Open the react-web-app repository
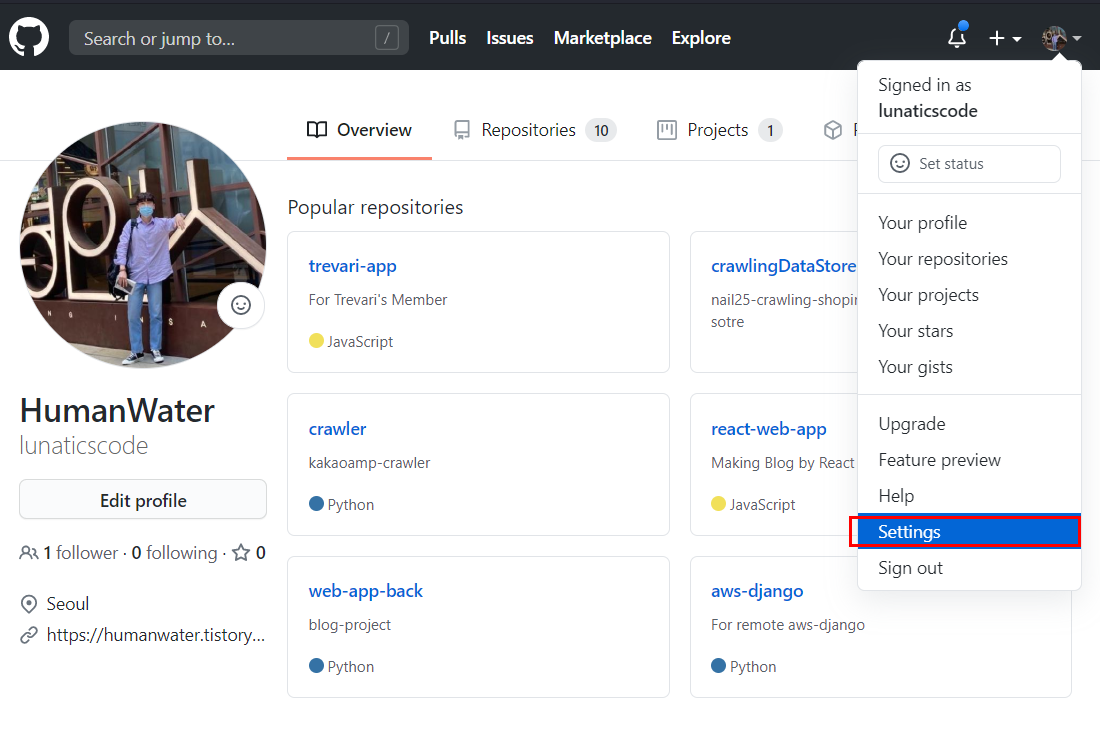The height and width of the screenshot is (737, 1100). [x=769, y=429]
